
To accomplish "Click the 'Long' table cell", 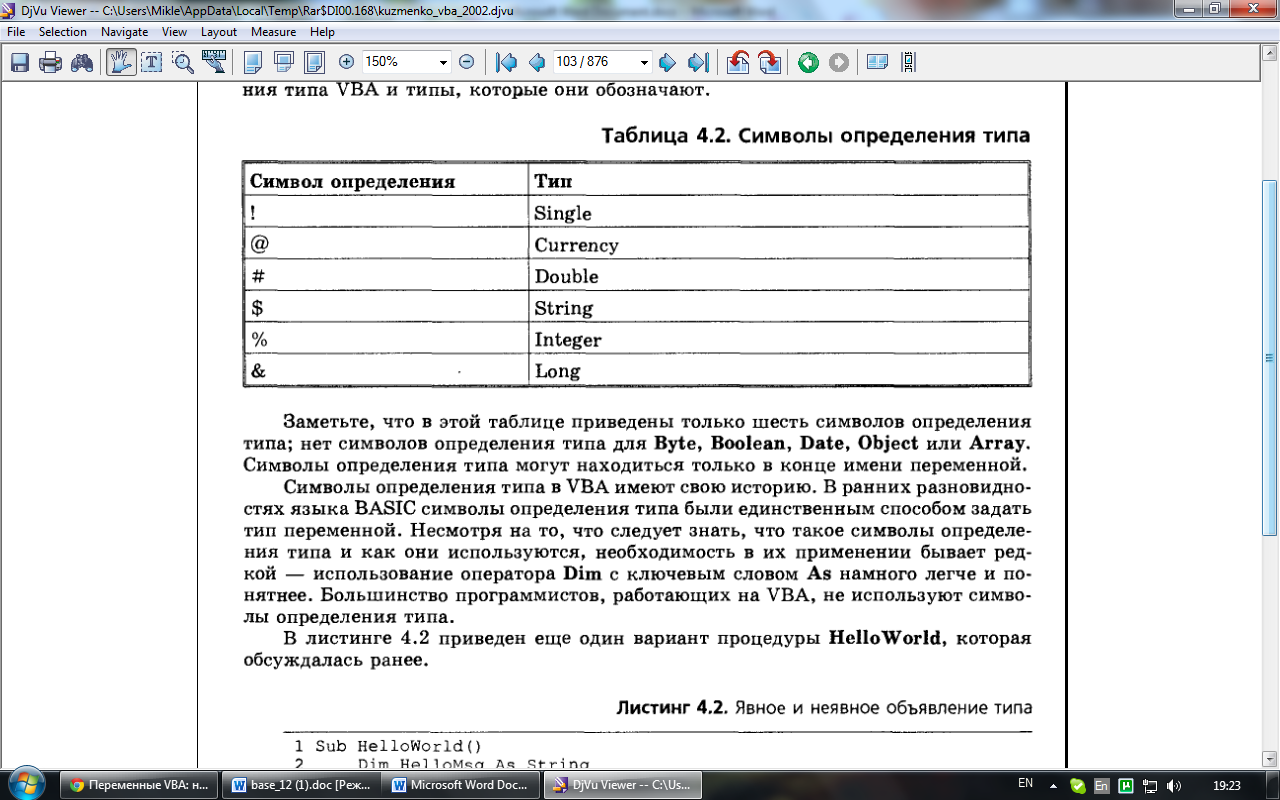I will coord(779,371).
